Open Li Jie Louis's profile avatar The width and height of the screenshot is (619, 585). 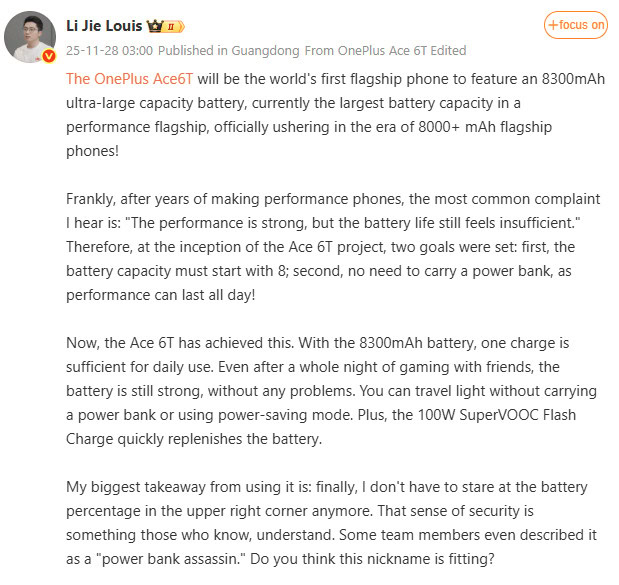(x=31, y=37)
